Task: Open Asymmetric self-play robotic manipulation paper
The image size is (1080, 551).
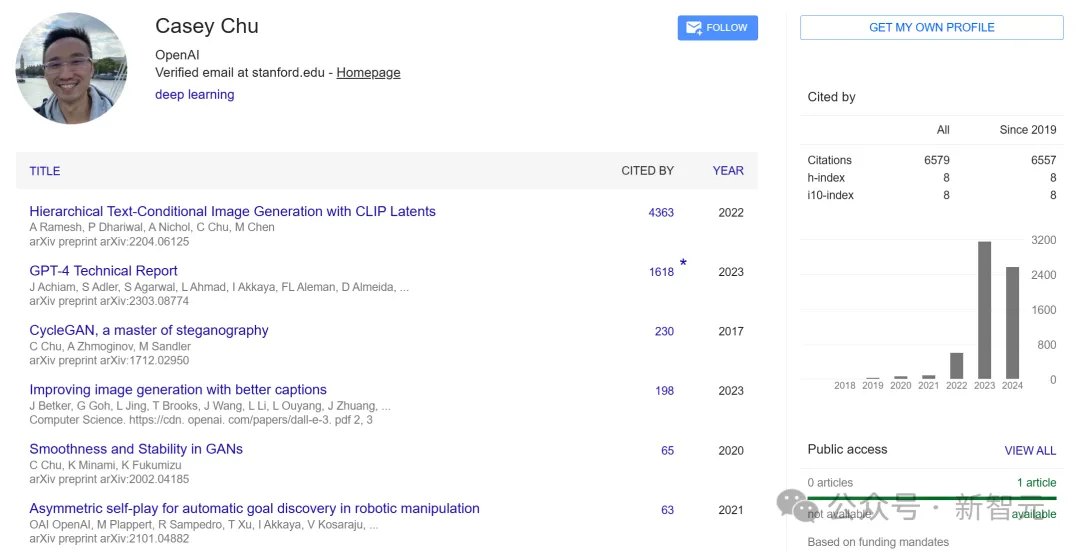Action: pyautogui.click(x=255, y=508)
